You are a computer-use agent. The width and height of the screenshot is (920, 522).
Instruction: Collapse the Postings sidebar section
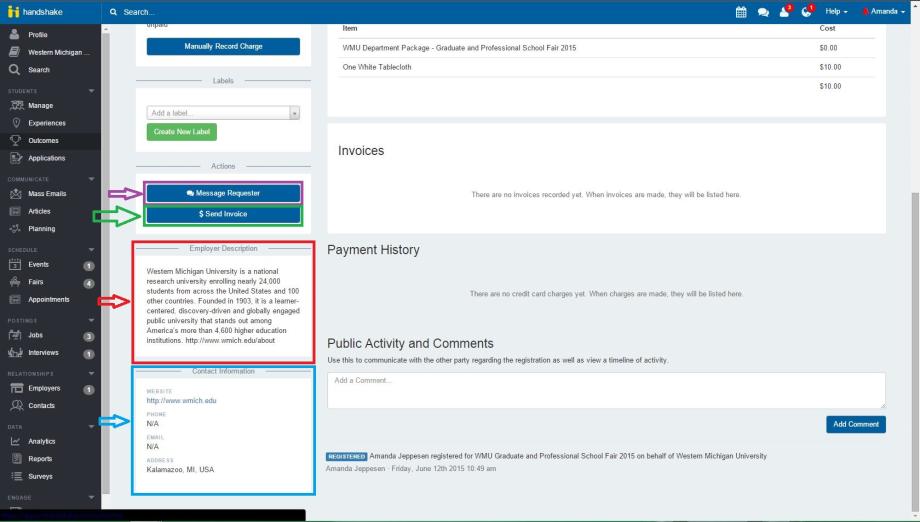coord(92,320)
